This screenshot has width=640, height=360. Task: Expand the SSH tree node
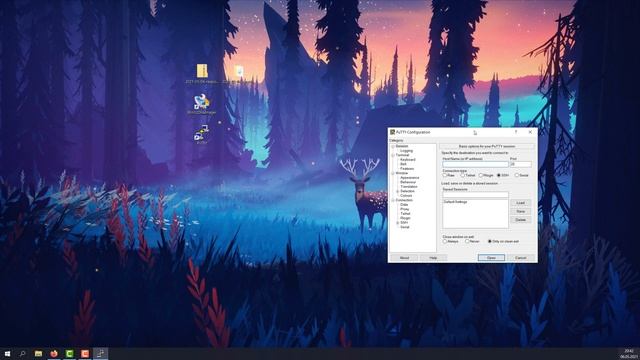(x=398, y=222)
